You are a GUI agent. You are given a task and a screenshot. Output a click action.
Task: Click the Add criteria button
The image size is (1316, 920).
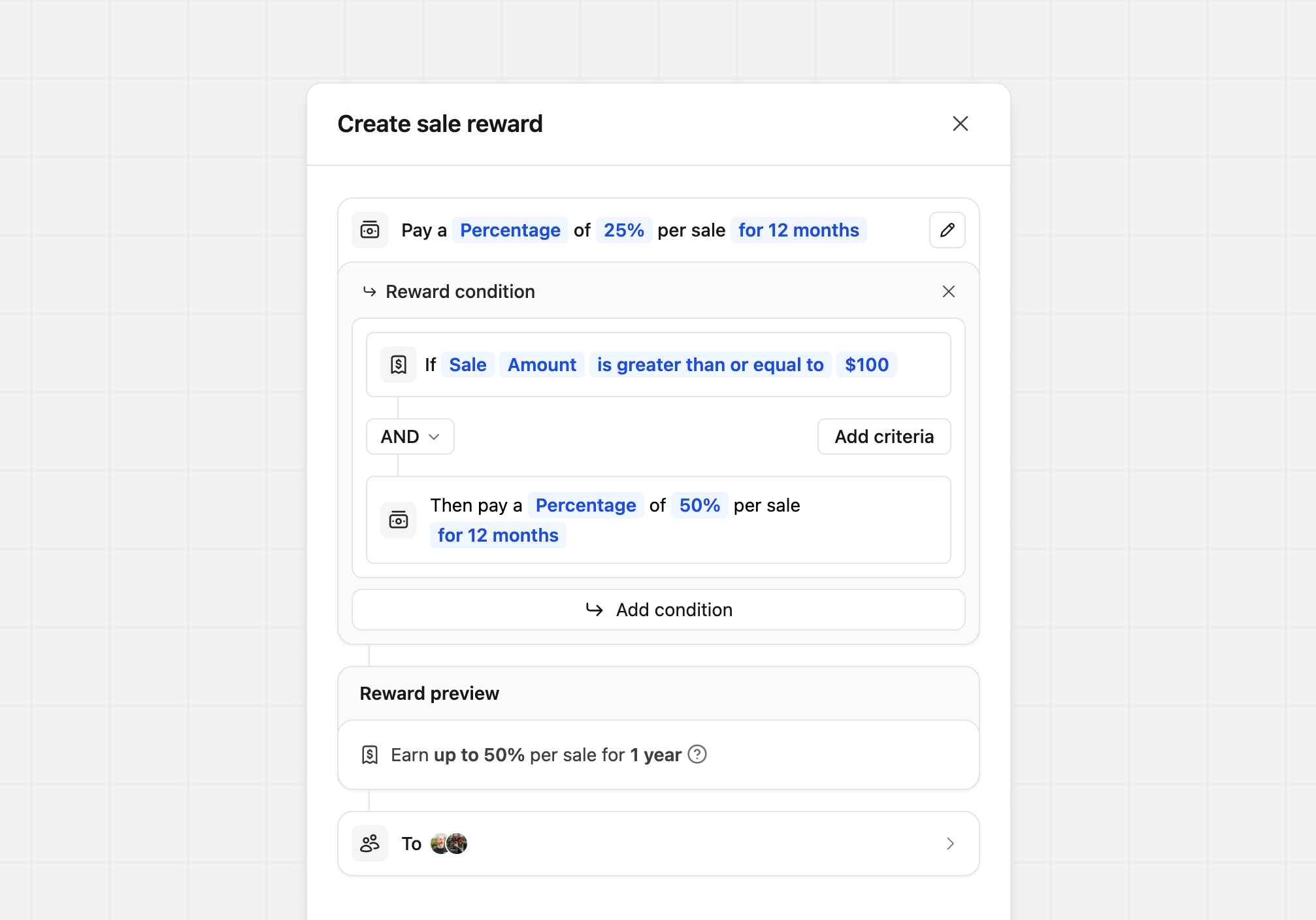[883, 436]
